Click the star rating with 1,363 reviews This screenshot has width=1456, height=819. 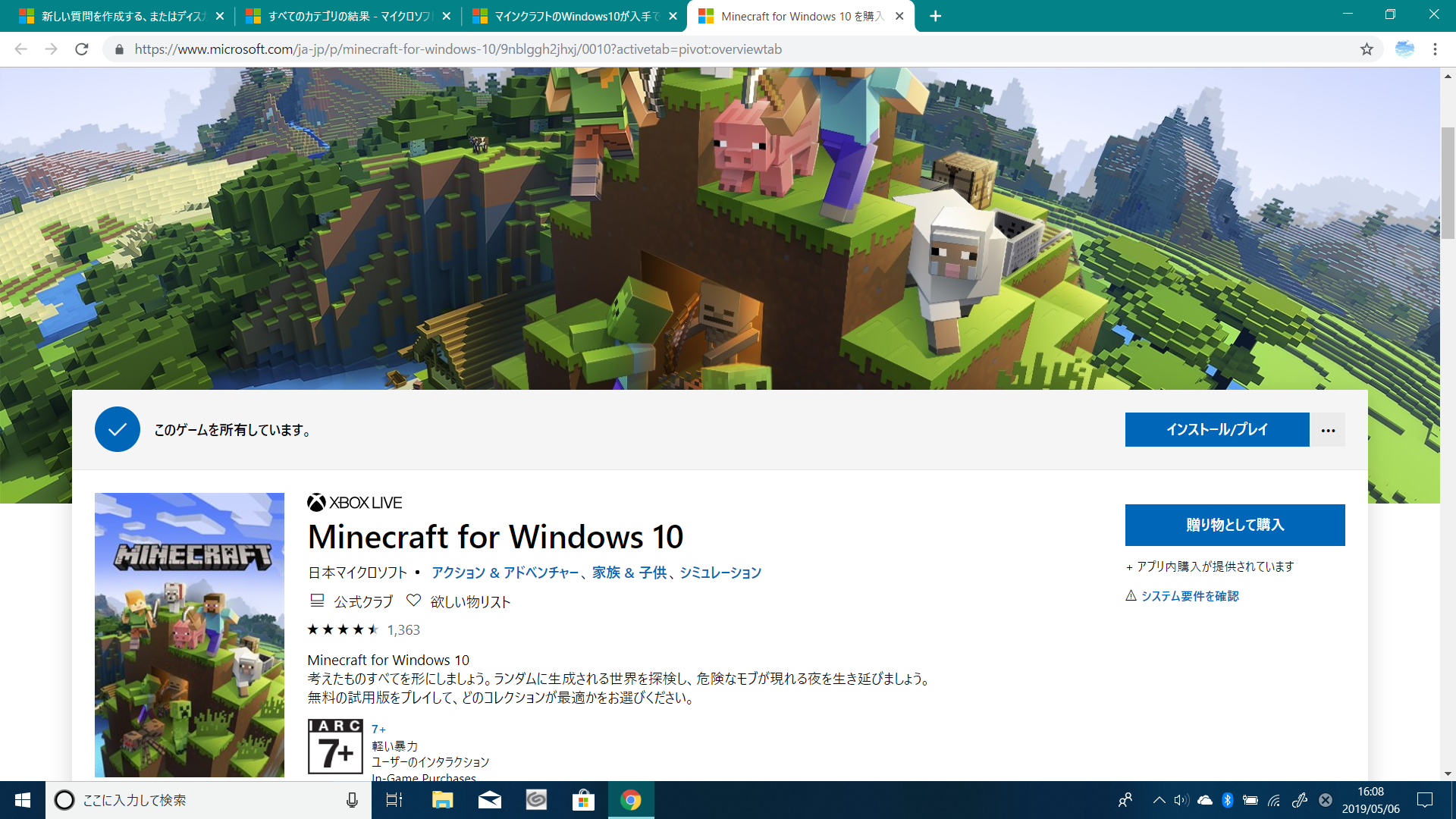coord(363,629)
